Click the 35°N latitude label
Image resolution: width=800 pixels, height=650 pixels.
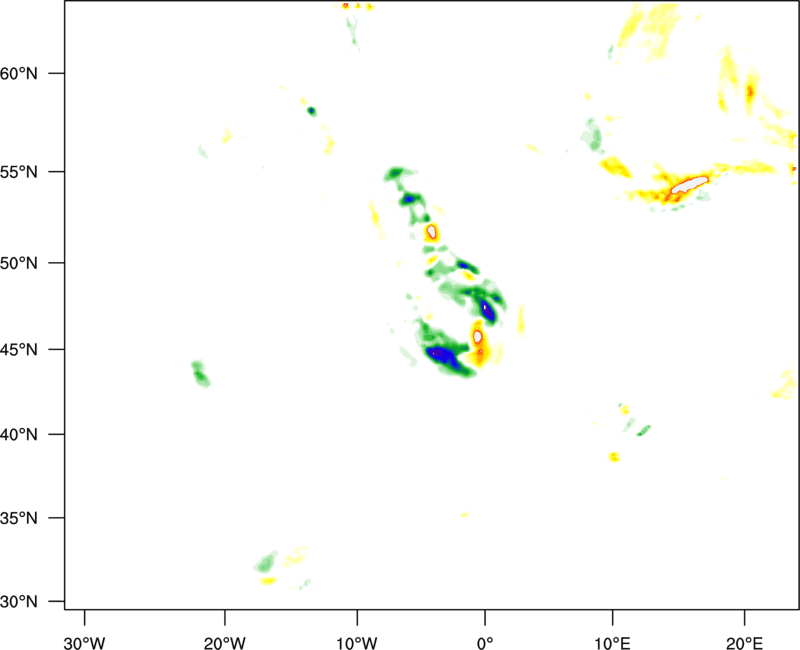coord(19,518)
